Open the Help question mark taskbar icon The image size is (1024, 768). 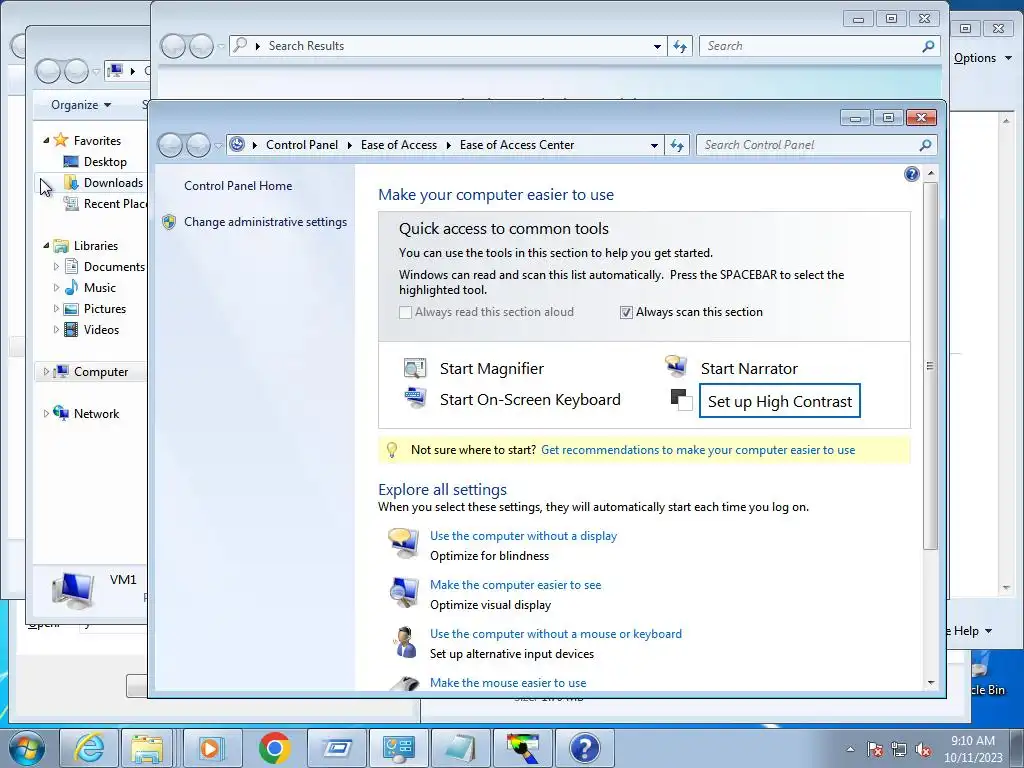585,748
